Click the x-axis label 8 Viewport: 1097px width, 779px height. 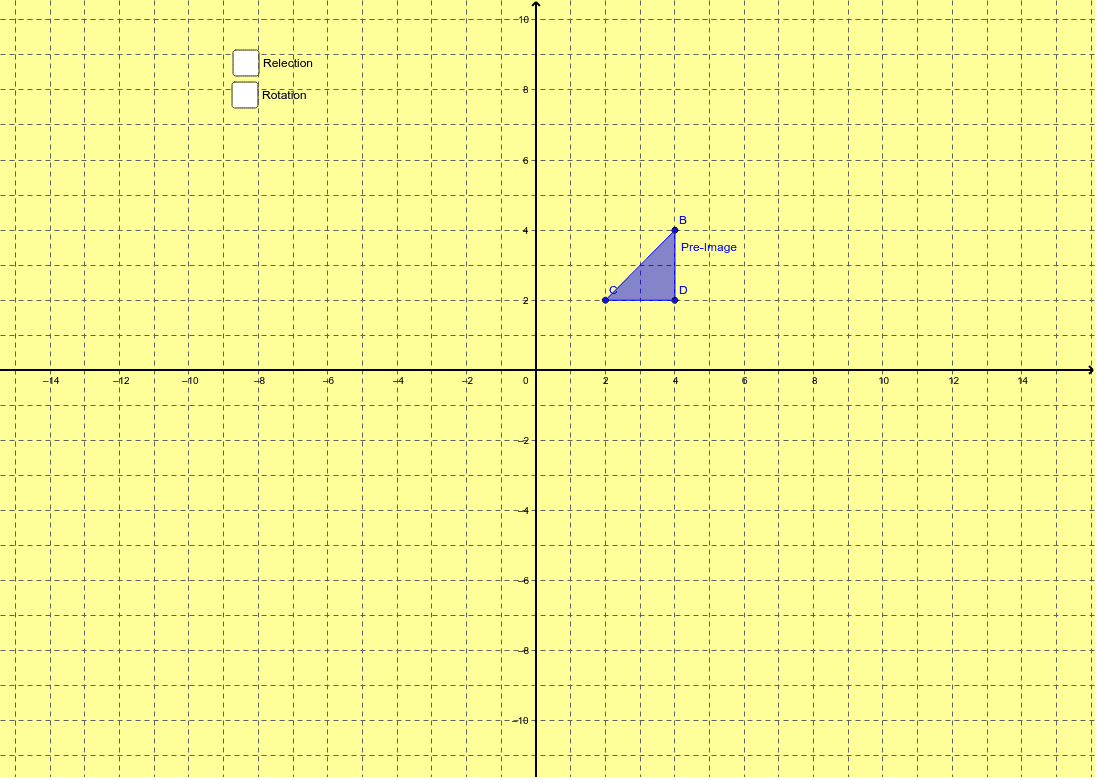click(814, 381)
